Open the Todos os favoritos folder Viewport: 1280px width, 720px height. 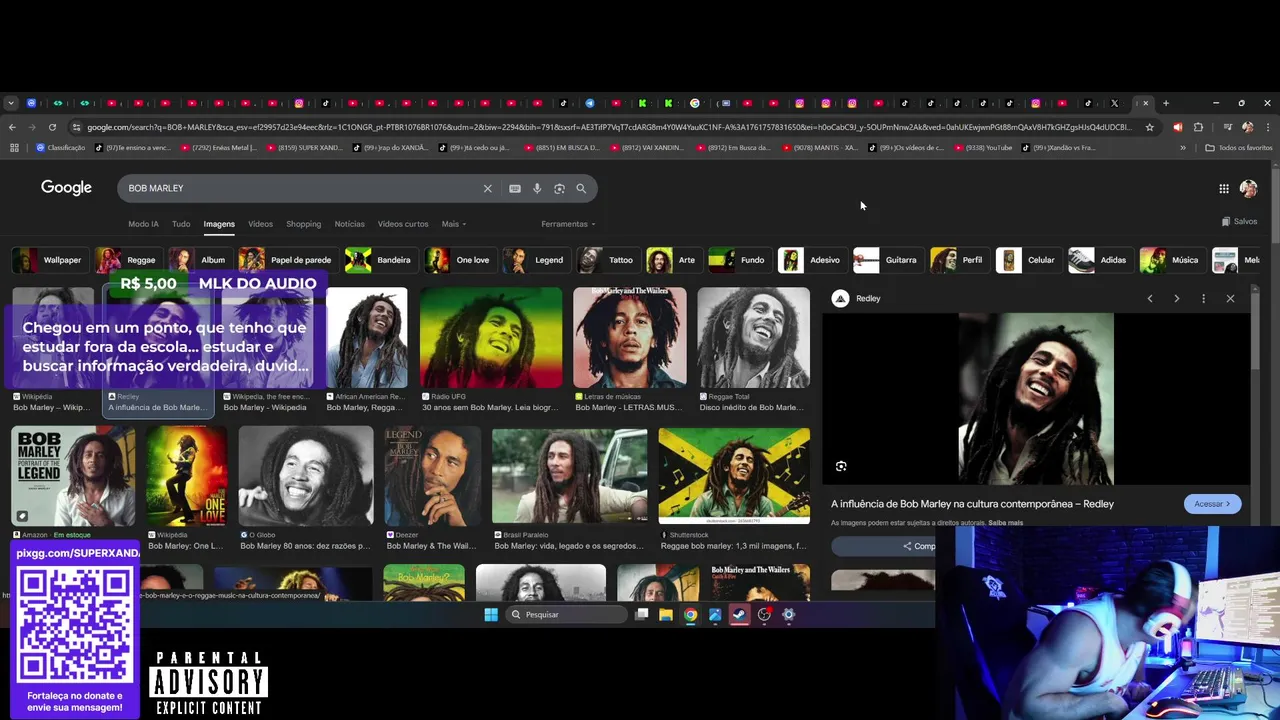pyautogui.click(x=1239, y=148)
